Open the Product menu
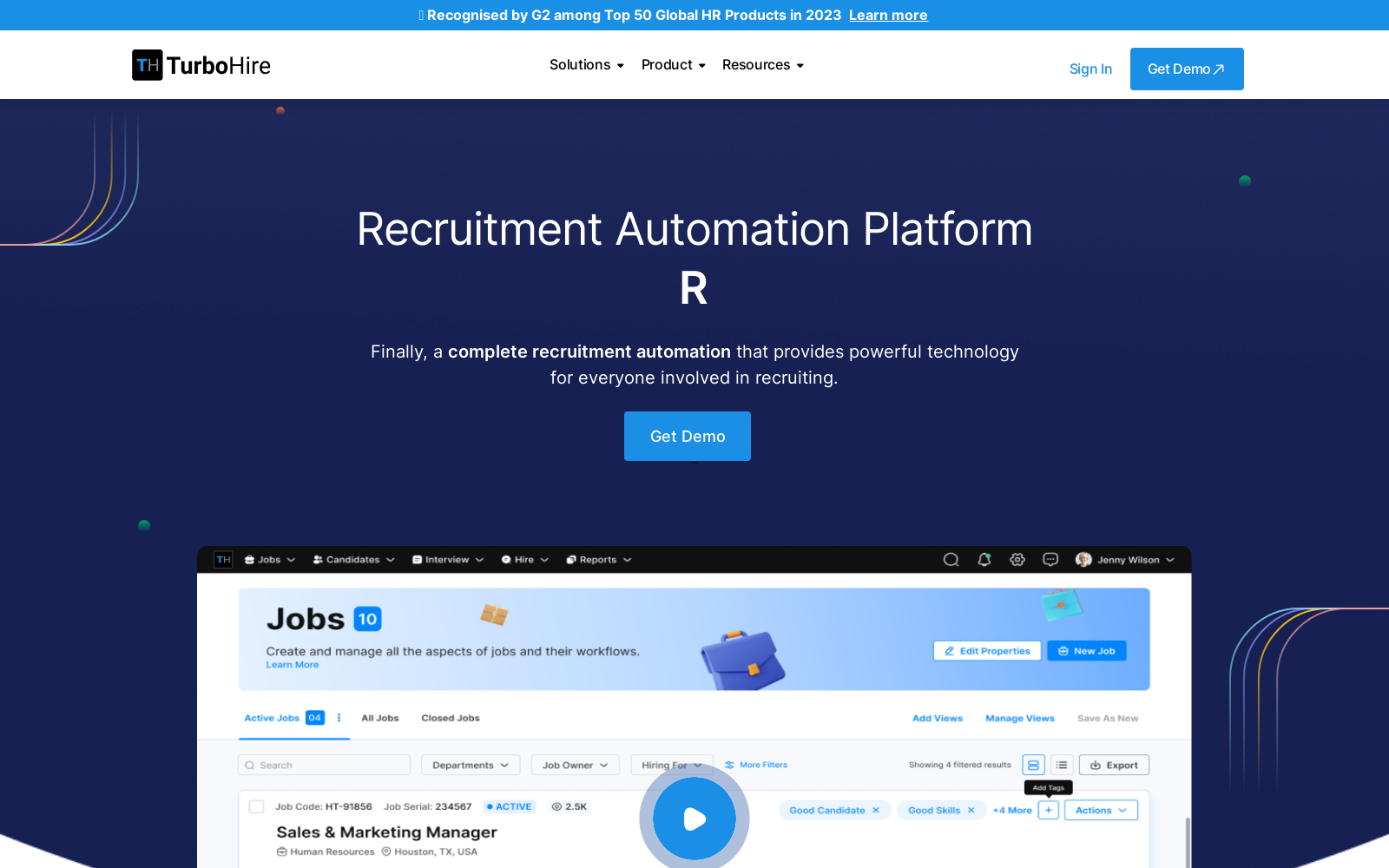The width and height of the screenshot is (1389, 868). click(674, 65)
